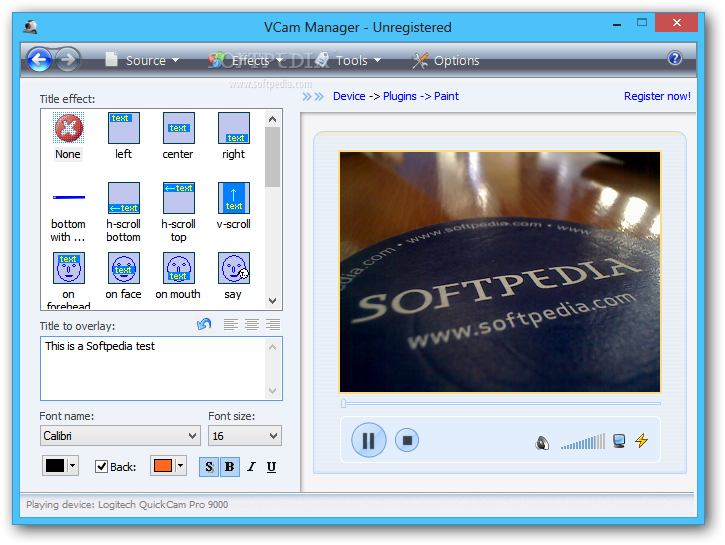This screenshot has height=545, width=725.
Task: Go back with the blue arrow
Action: coord(39,59)
